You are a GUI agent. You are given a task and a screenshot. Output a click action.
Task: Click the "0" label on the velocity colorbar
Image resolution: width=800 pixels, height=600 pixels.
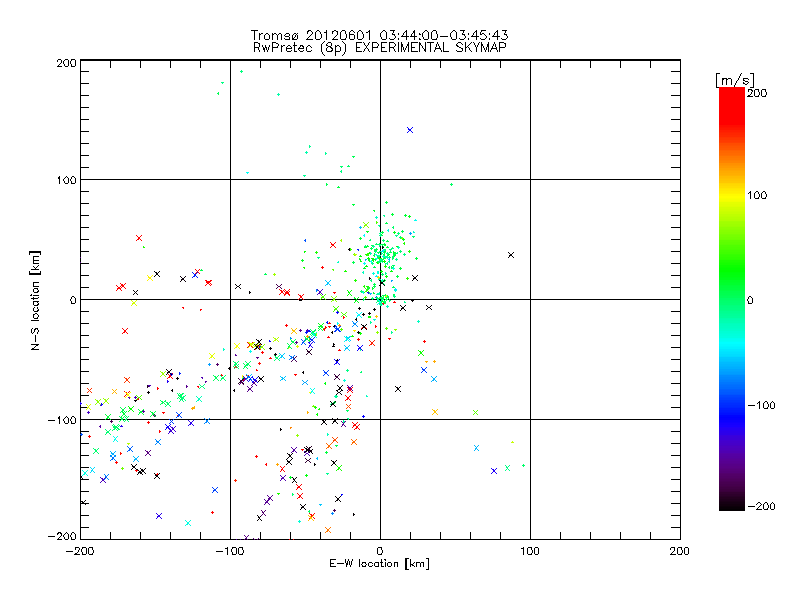click(750, 300)
